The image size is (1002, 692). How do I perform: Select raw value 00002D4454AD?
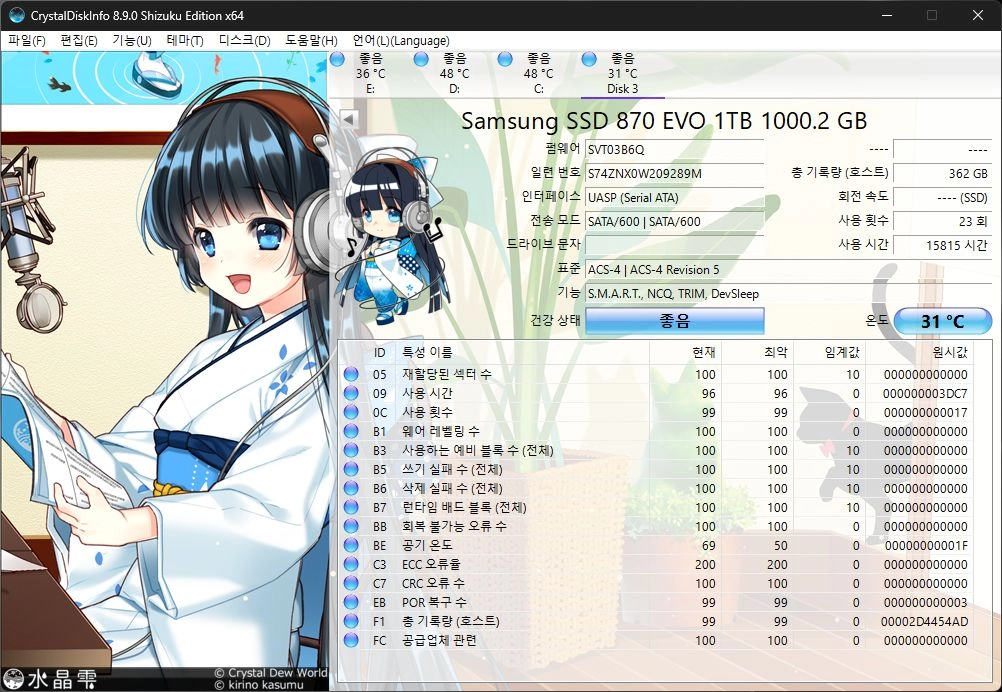coord(924,621)
